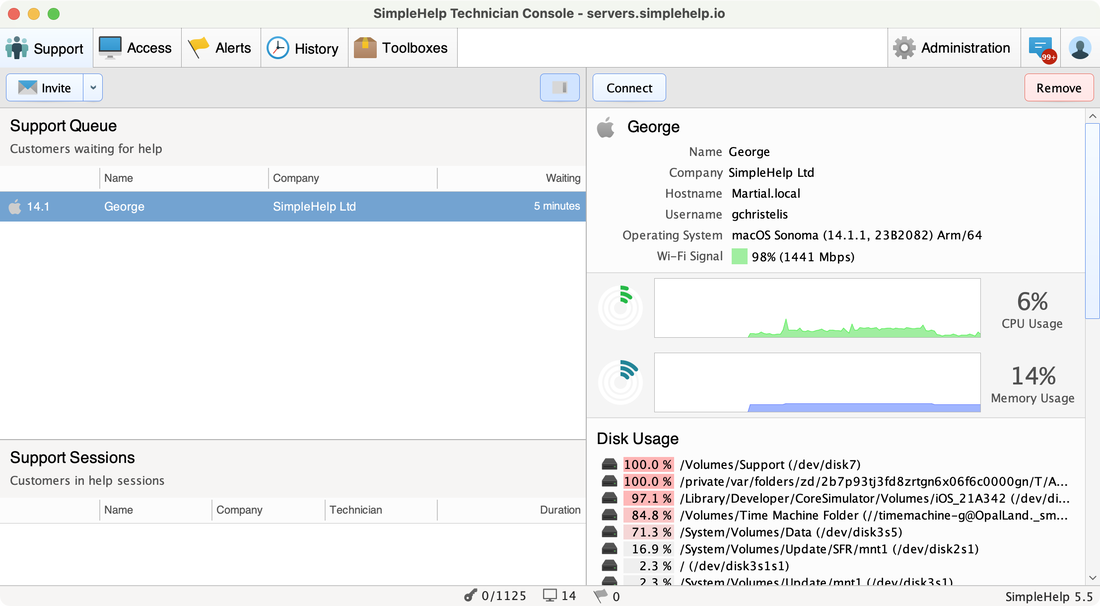Click Apple logo beside George heading

coord(605,127)
